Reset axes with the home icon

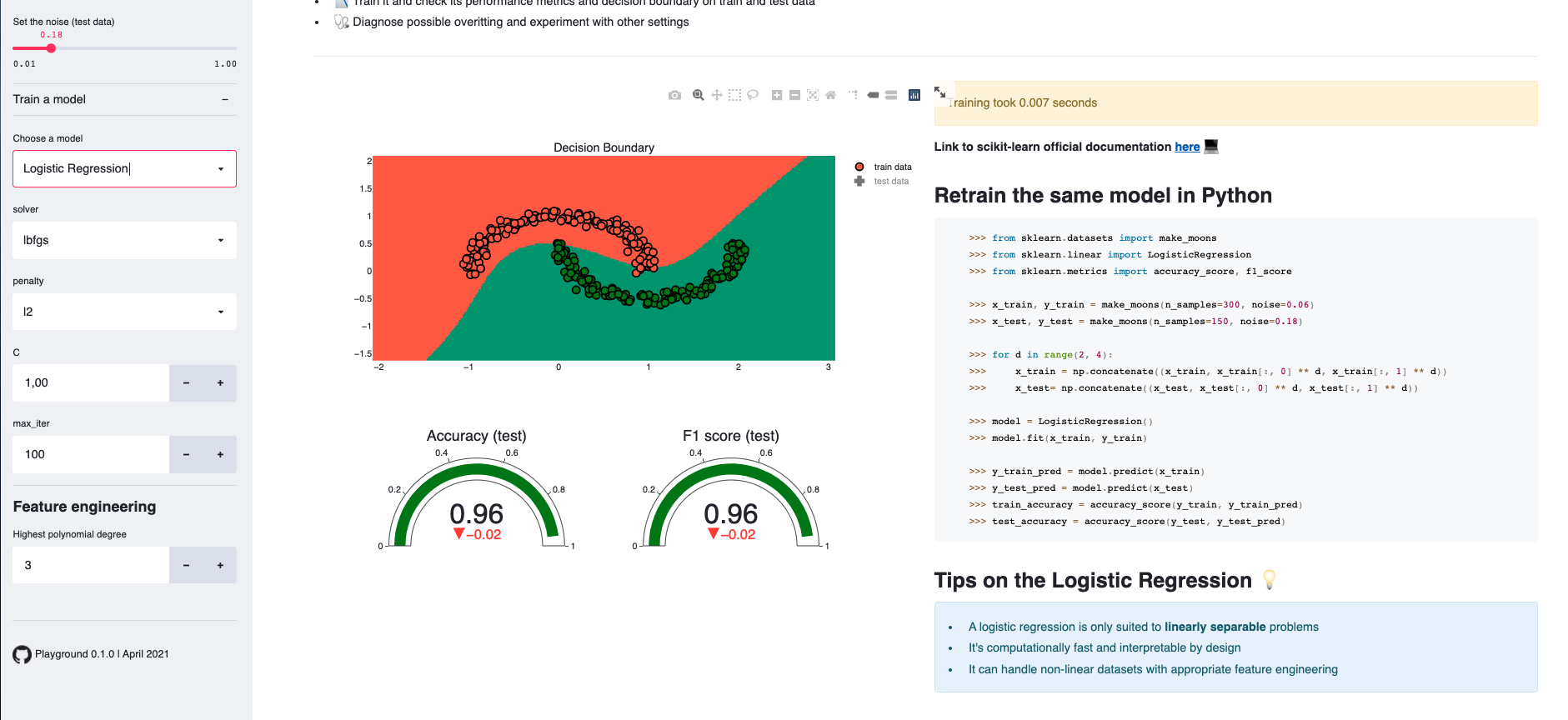(x=830, y=95)
